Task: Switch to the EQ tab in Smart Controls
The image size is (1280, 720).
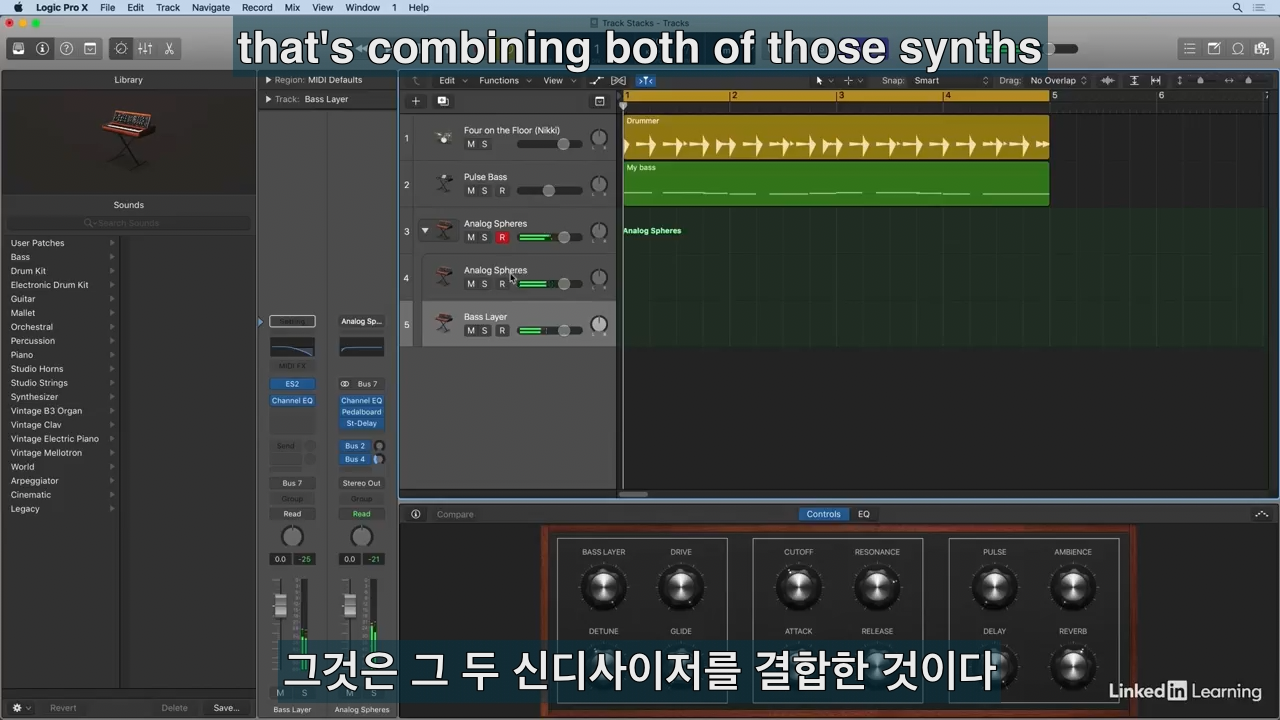Action: pos(864,514)
